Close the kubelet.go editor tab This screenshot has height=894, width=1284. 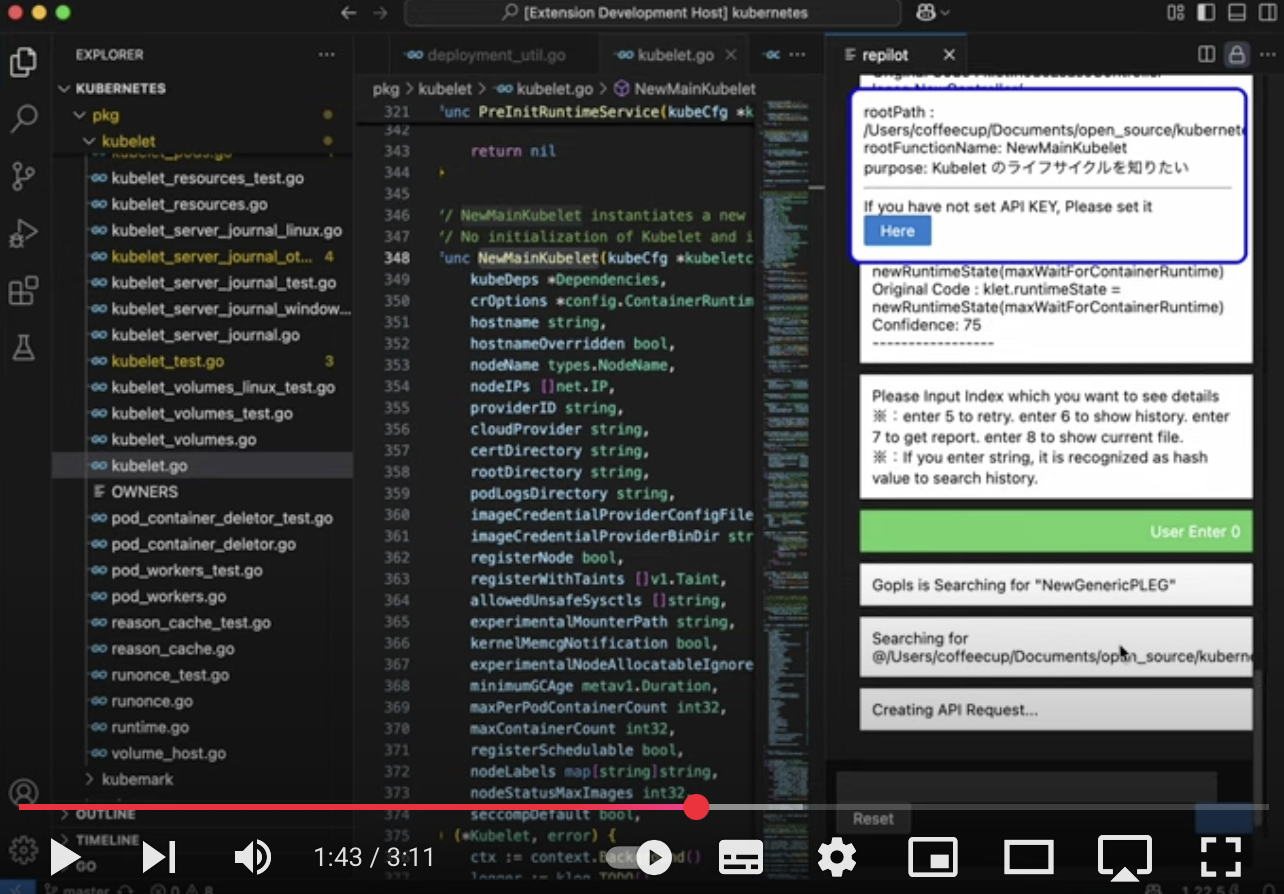[731, 55]
